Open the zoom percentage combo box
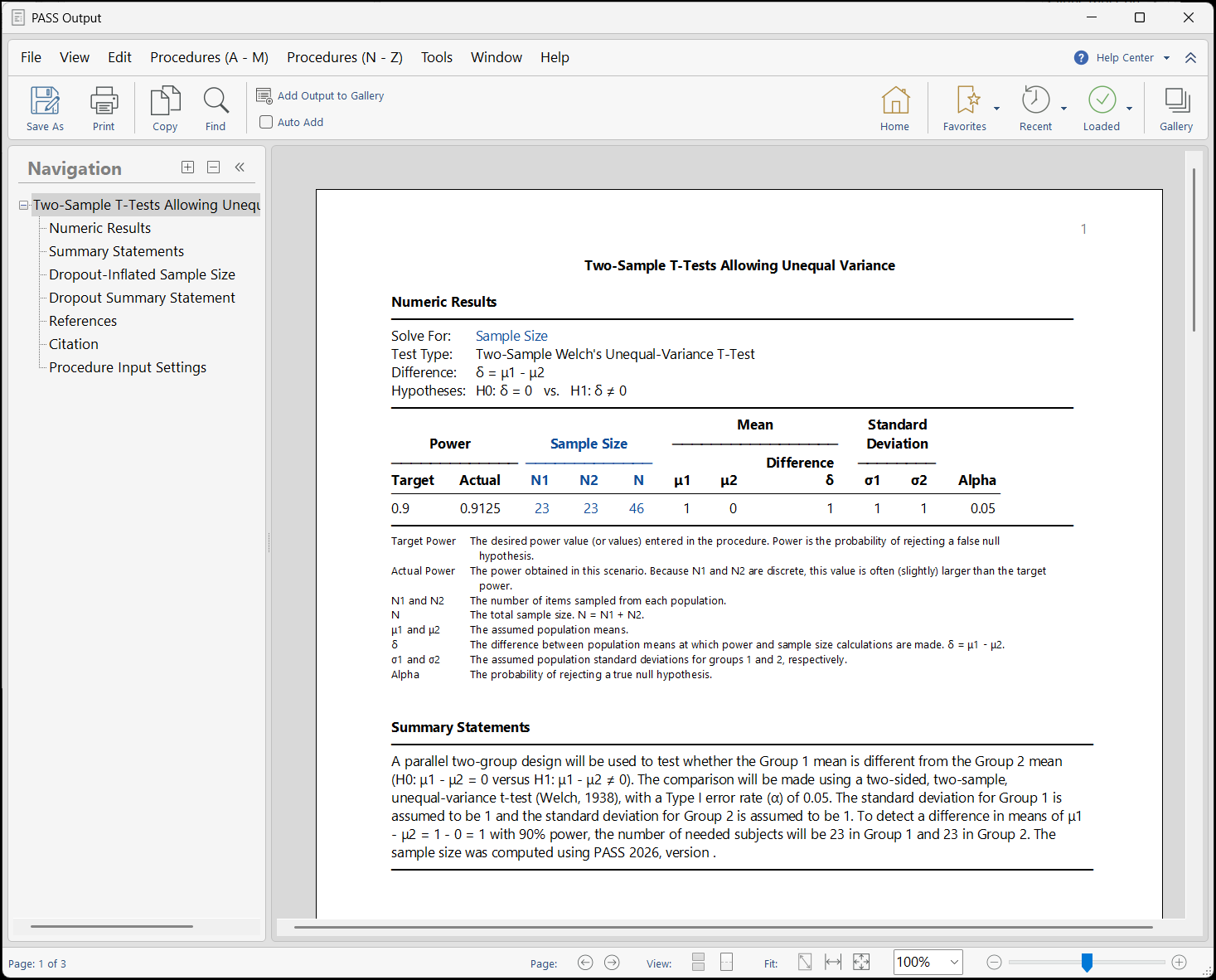 [x=953, y=963]
